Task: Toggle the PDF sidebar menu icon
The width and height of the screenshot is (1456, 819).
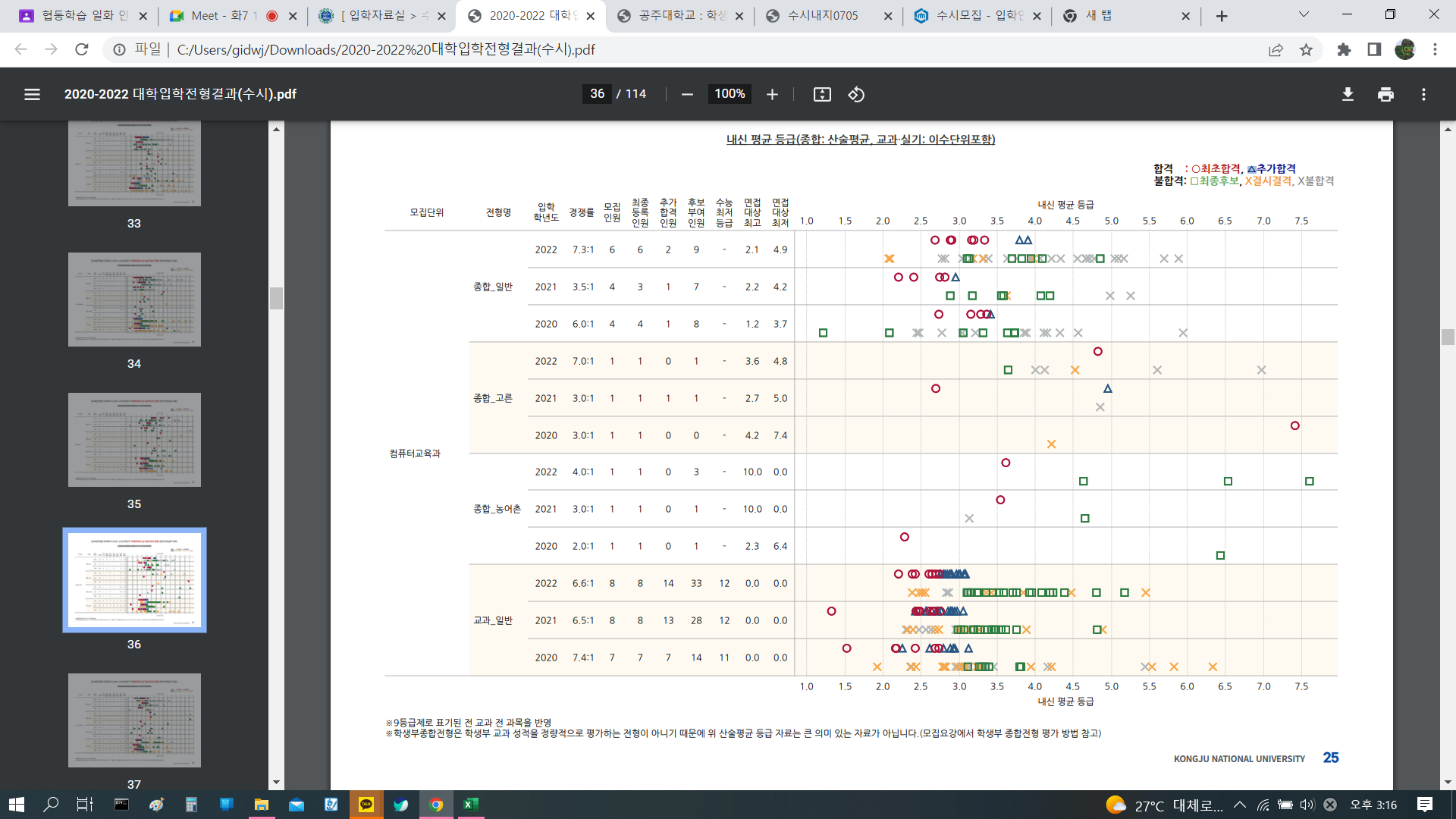Action: tap(32, 94)
